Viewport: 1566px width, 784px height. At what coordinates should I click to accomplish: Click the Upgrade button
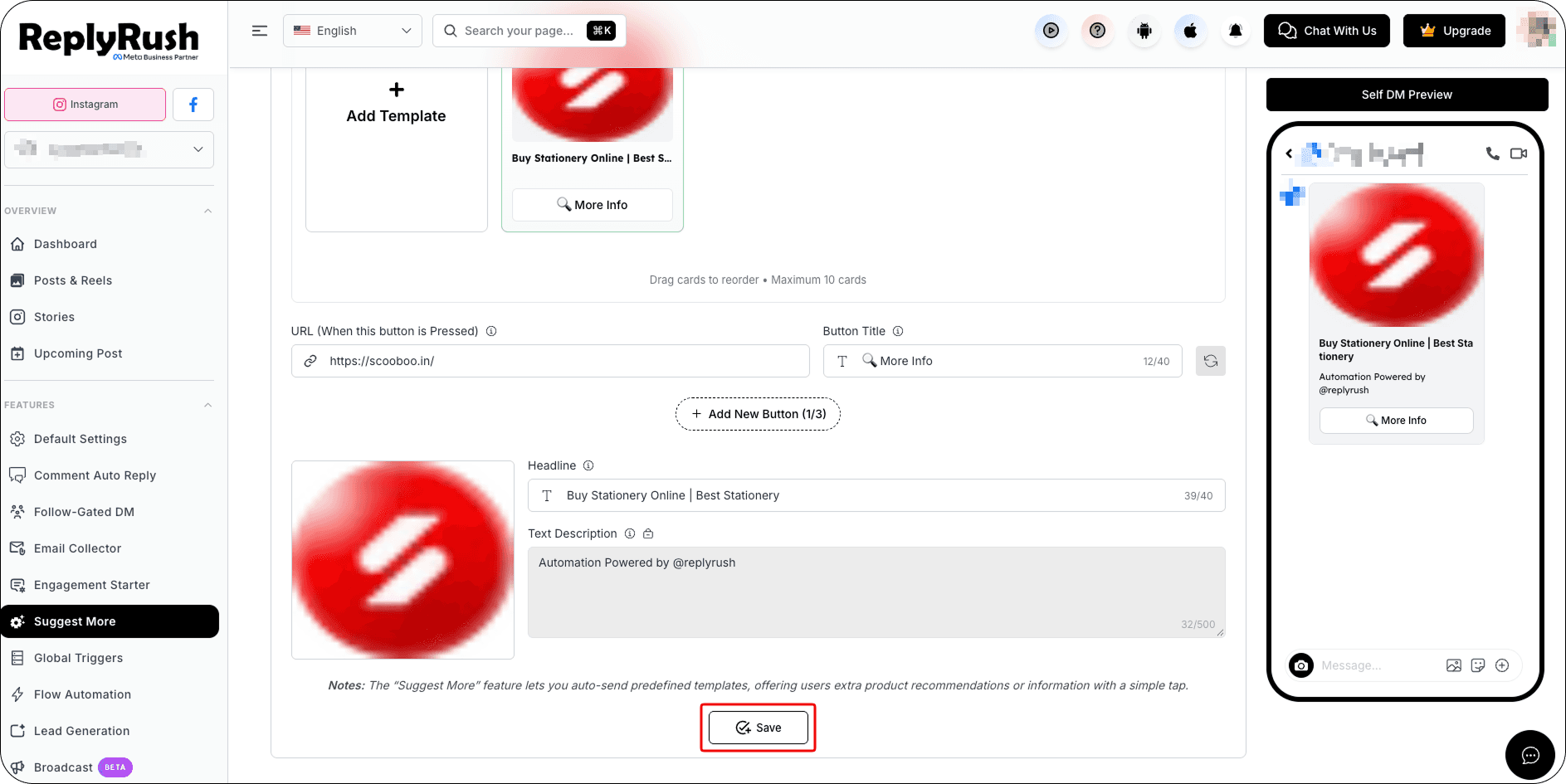point(1454,31)
